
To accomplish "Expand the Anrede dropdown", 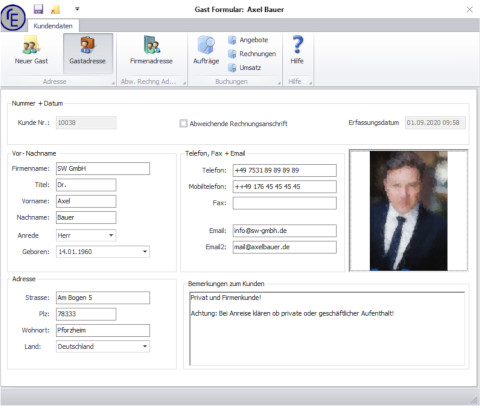I will pos(111,235).
